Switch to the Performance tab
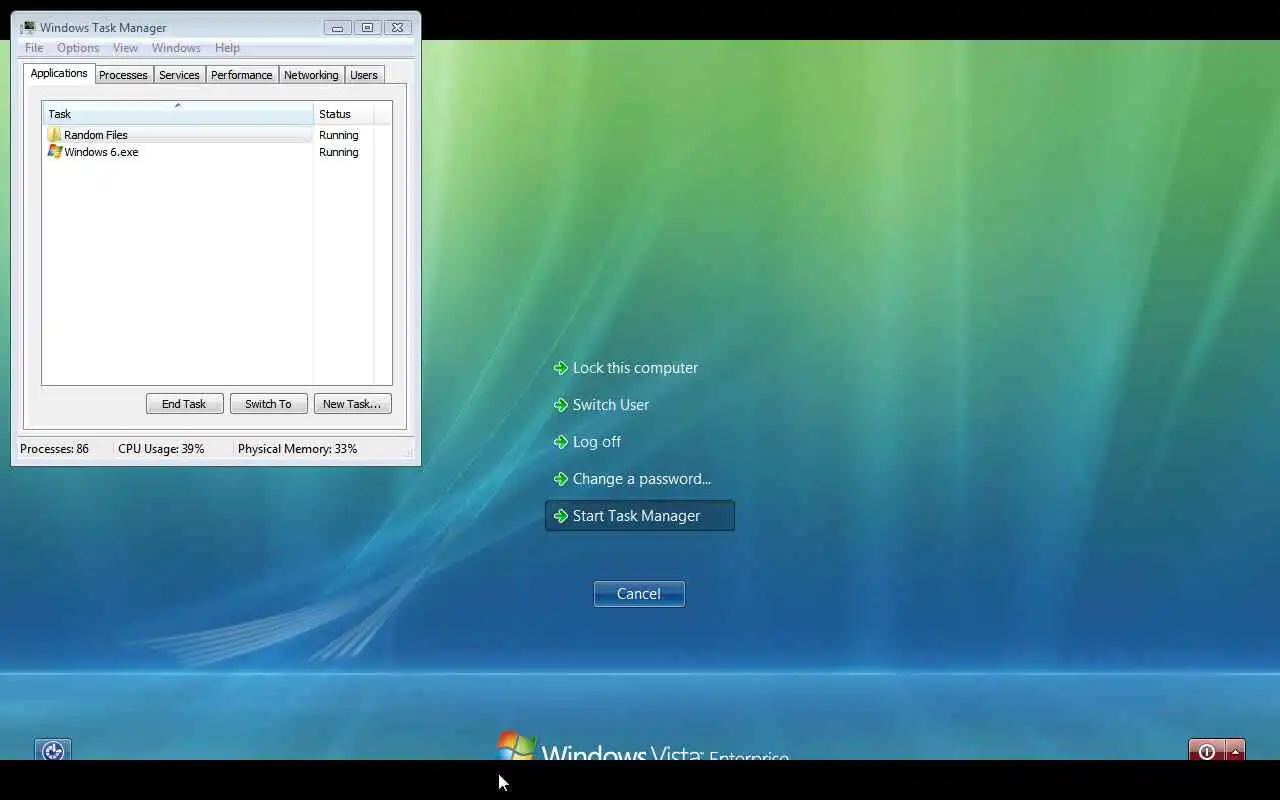This screenshot has width=1280, height=800. (x=242, y=75)
